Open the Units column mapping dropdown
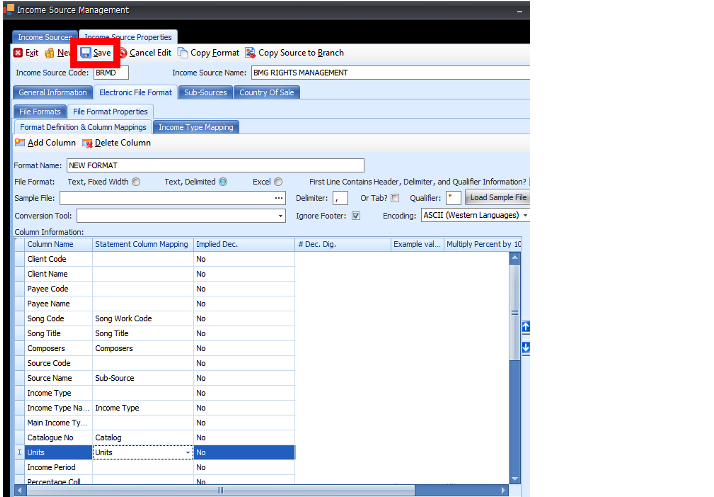The image size is (714, 497). (x=188, y=453)
